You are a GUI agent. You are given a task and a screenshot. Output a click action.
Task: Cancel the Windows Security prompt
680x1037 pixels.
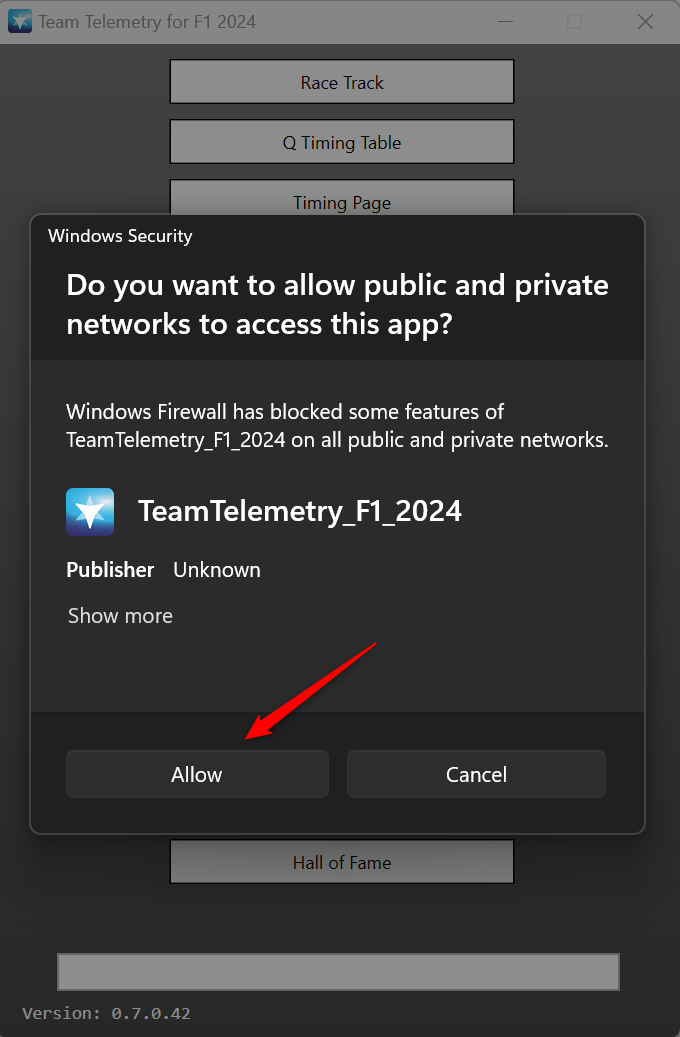[476, 774]
